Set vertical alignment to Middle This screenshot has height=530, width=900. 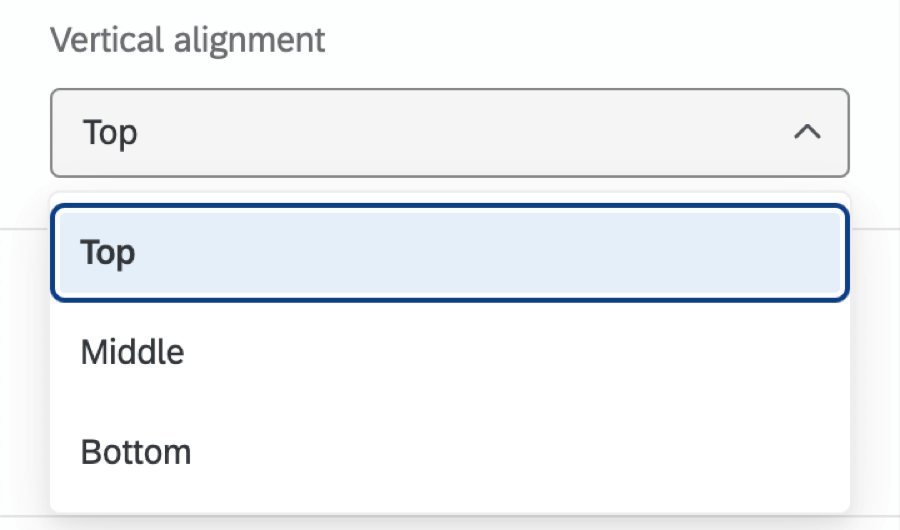(x=133, y=352)
